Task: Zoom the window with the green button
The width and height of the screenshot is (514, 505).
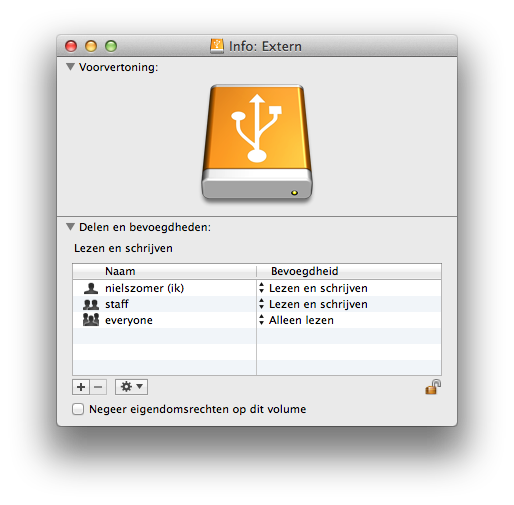Action: click(x=111, y=46)
